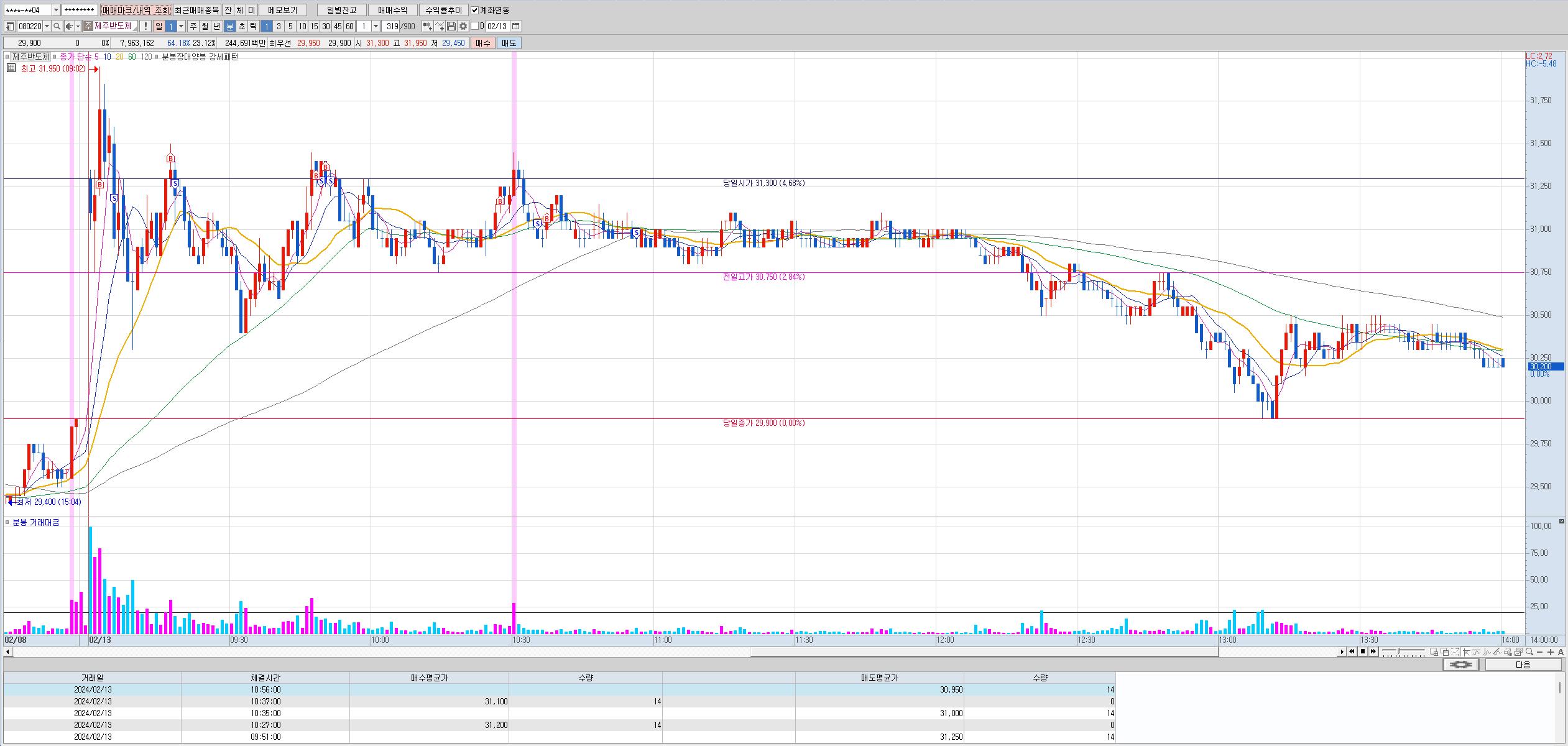Screen dimensions: 1568x746
Task: Click the plus zoom-in icon
Action: pyautogui.click(x=1550, y=652)
